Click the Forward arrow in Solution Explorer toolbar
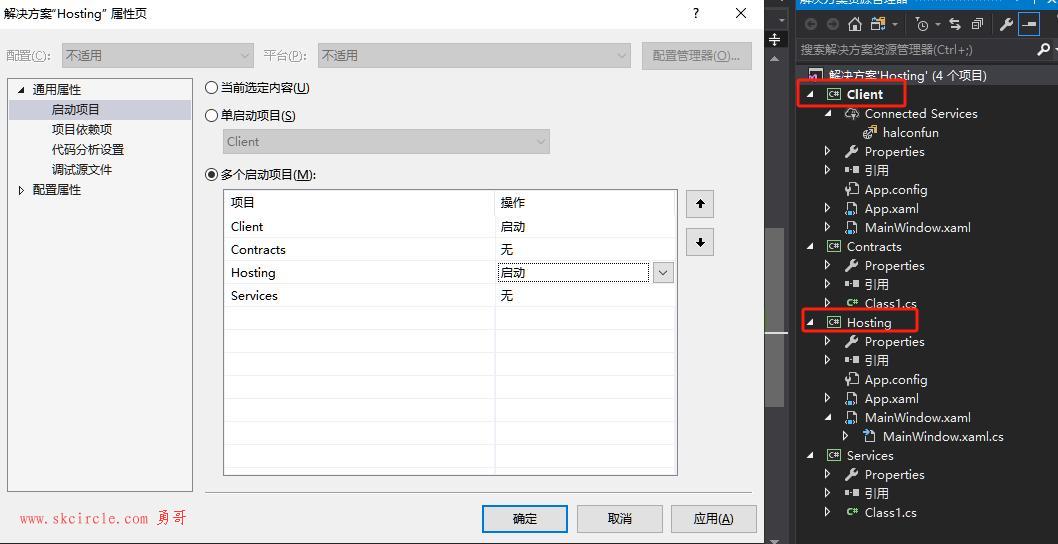Screen dimensions: 1058x544 tap(833, 24)
